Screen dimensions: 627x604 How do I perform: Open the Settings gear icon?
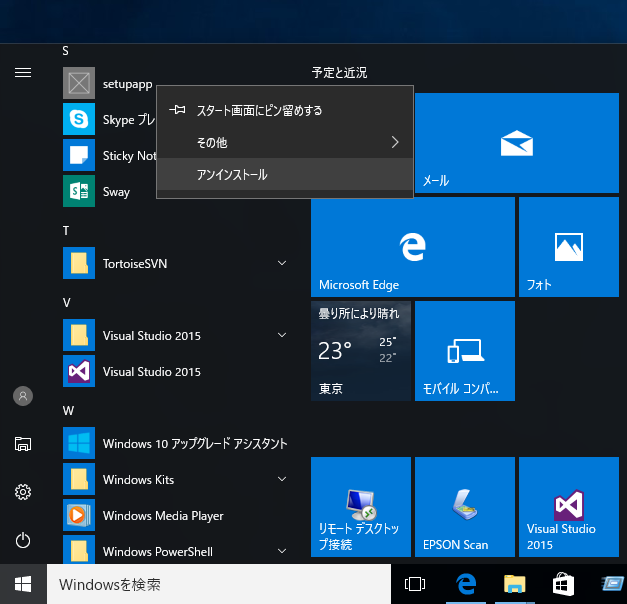(x=23, y=492)
